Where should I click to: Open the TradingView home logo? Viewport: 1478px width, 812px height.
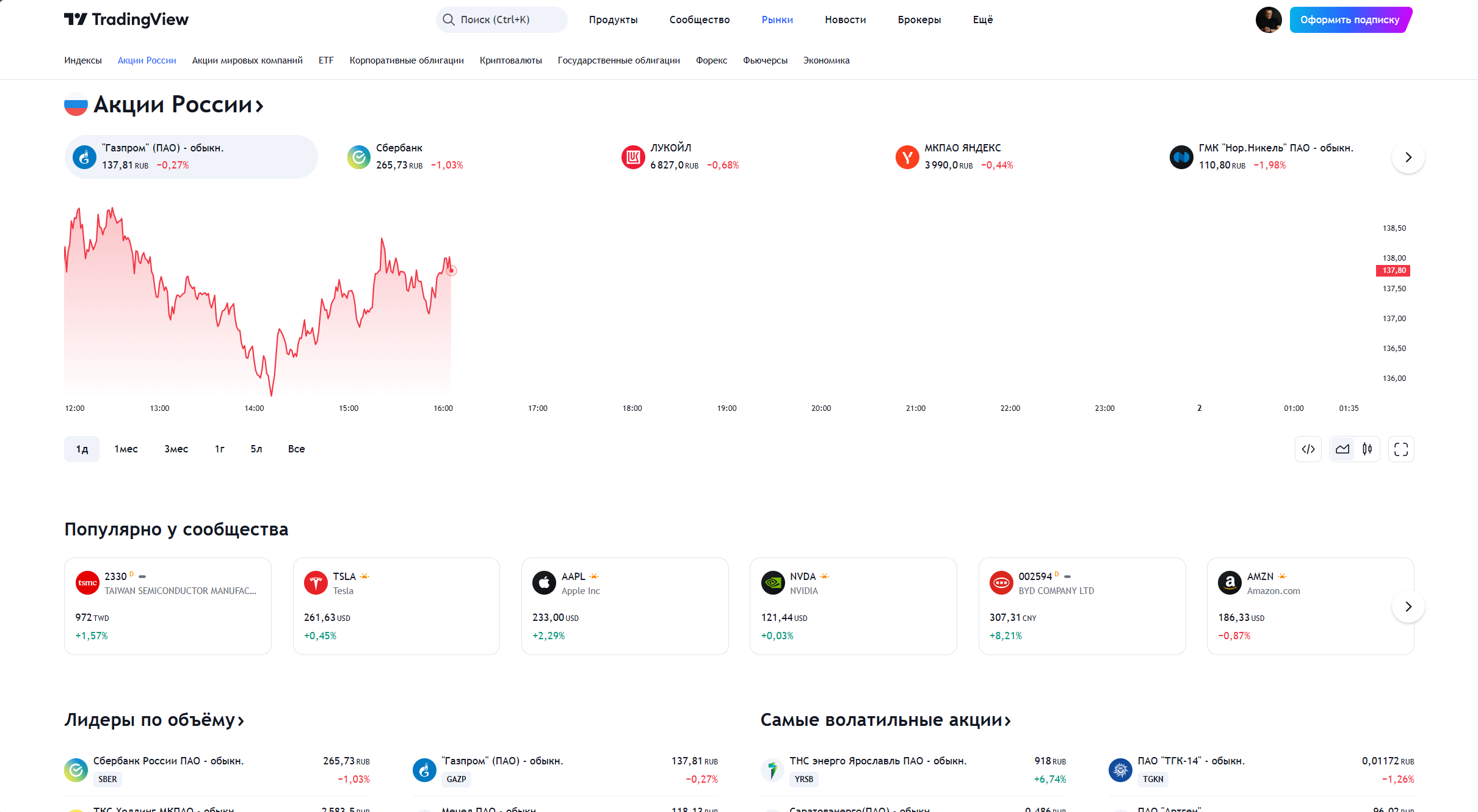coord(126,20)
